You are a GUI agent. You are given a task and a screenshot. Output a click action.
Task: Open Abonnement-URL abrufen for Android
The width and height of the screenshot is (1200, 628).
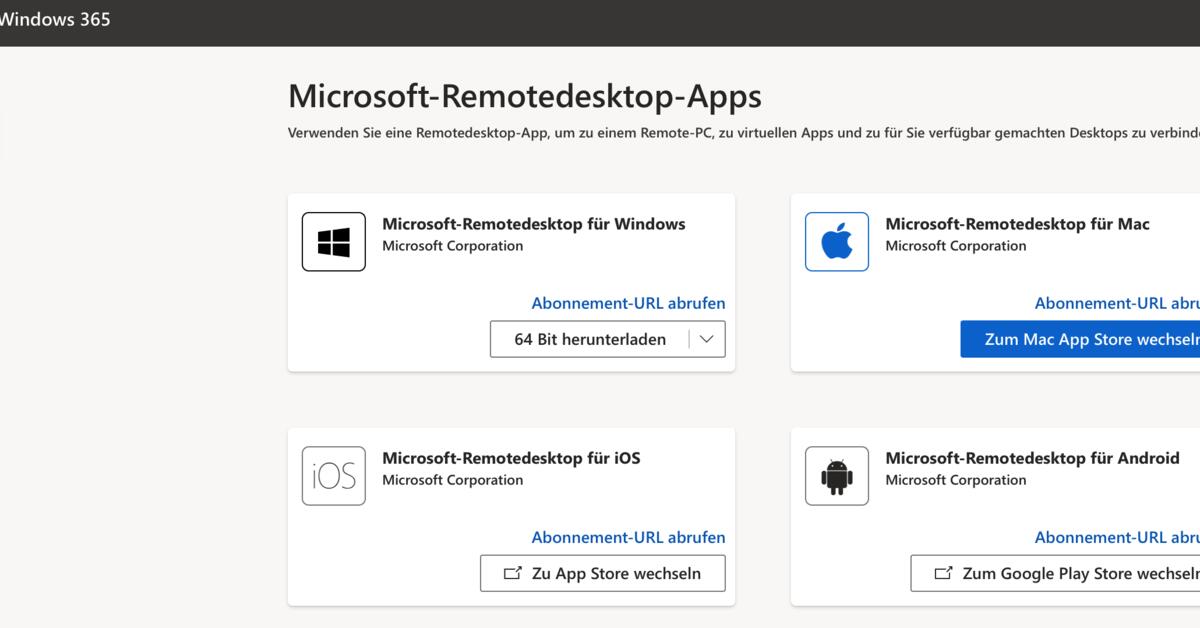(x=1117, y=537)
